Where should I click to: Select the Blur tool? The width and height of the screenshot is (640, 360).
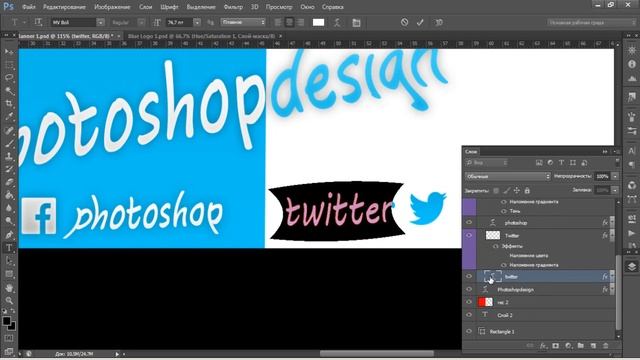(9, 208)
